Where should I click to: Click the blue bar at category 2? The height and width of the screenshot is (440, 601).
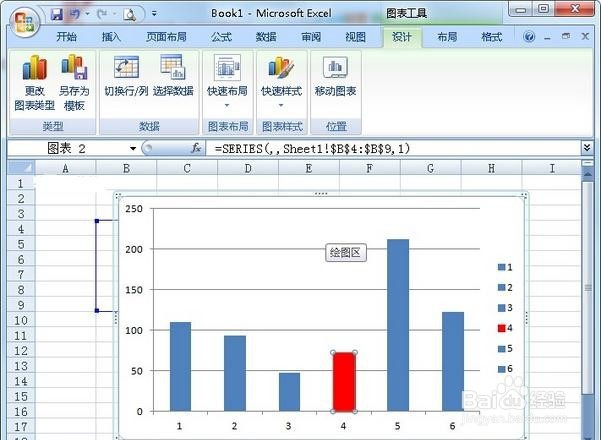235,374
